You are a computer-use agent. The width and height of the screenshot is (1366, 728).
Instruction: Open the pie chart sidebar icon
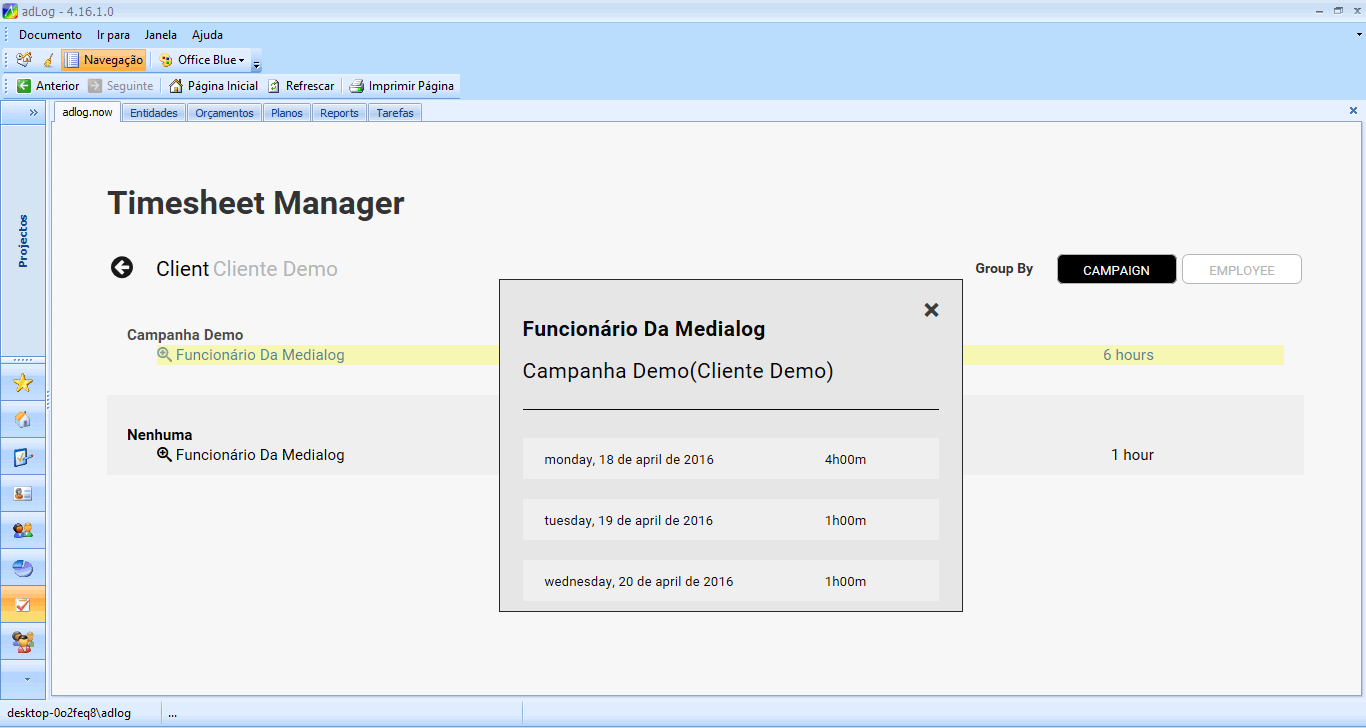[23, 568]
